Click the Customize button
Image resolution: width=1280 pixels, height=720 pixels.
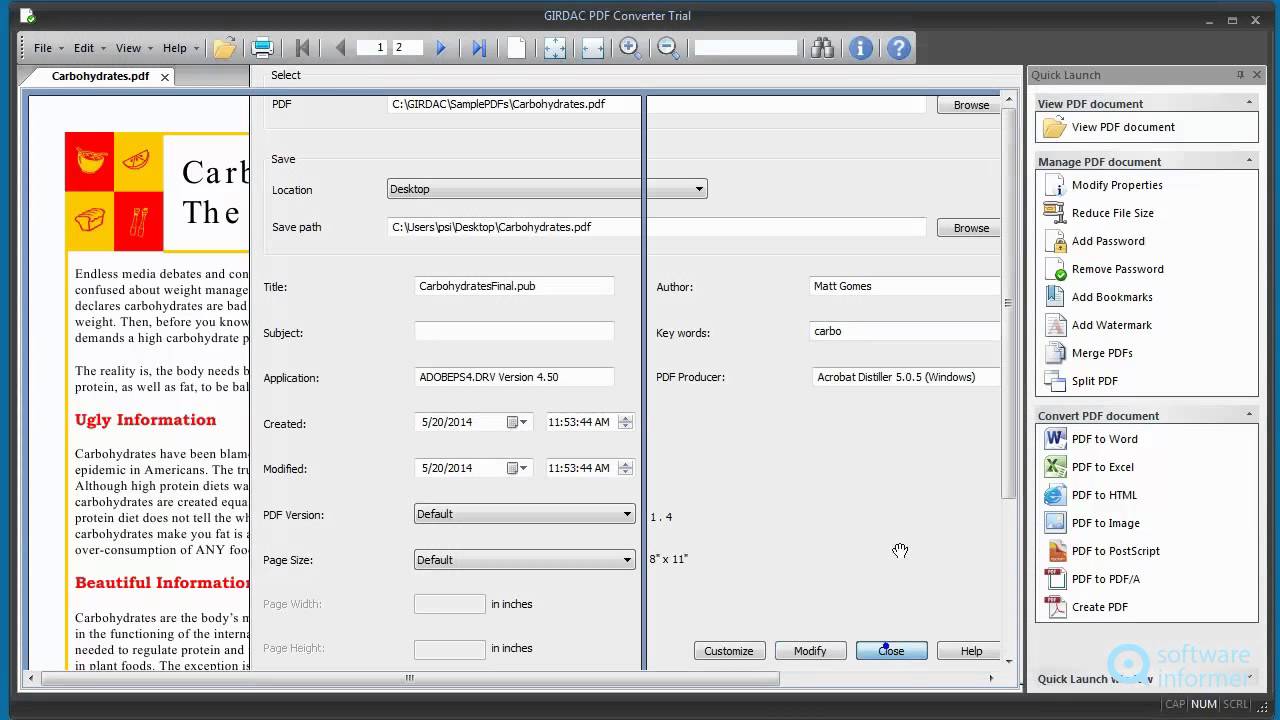(x=729, y=651)
